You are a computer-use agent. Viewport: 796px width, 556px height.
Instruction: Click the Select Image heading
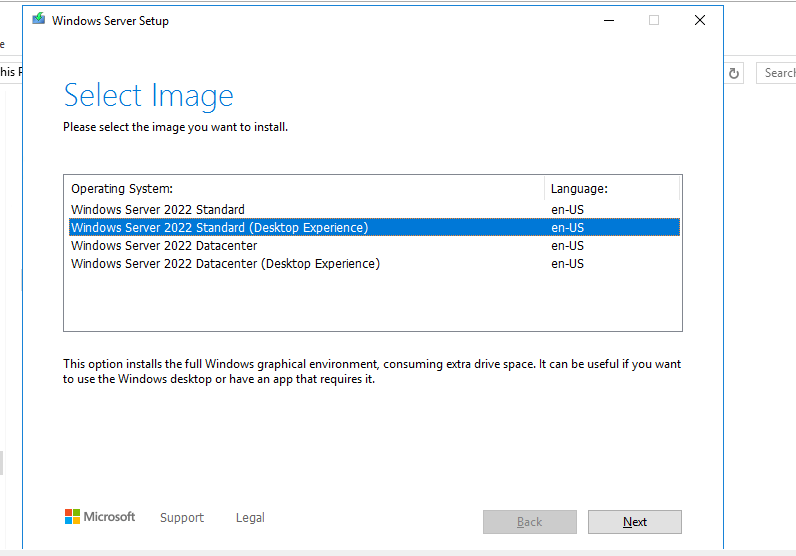149,96
